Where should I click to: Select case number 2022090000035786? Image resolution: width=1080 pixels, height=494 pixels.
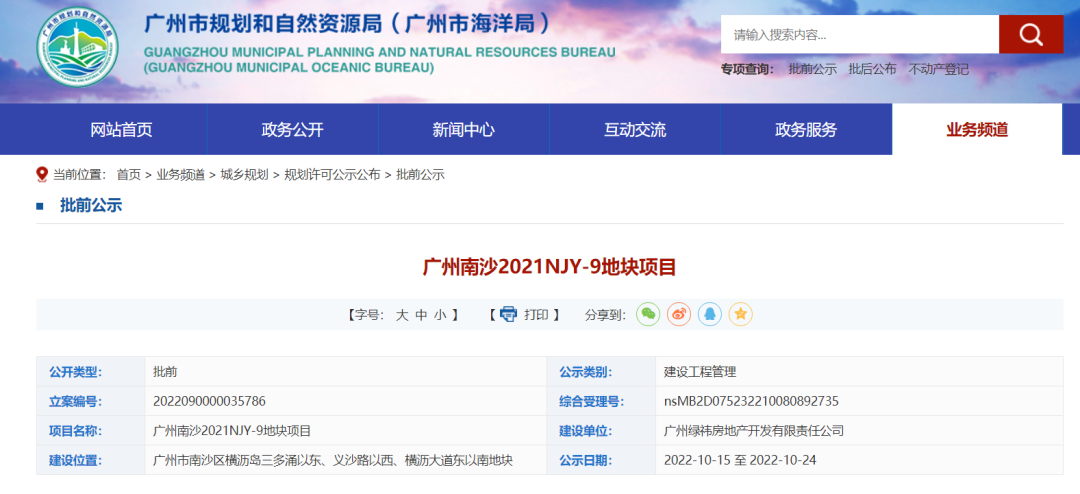[209, 401]
